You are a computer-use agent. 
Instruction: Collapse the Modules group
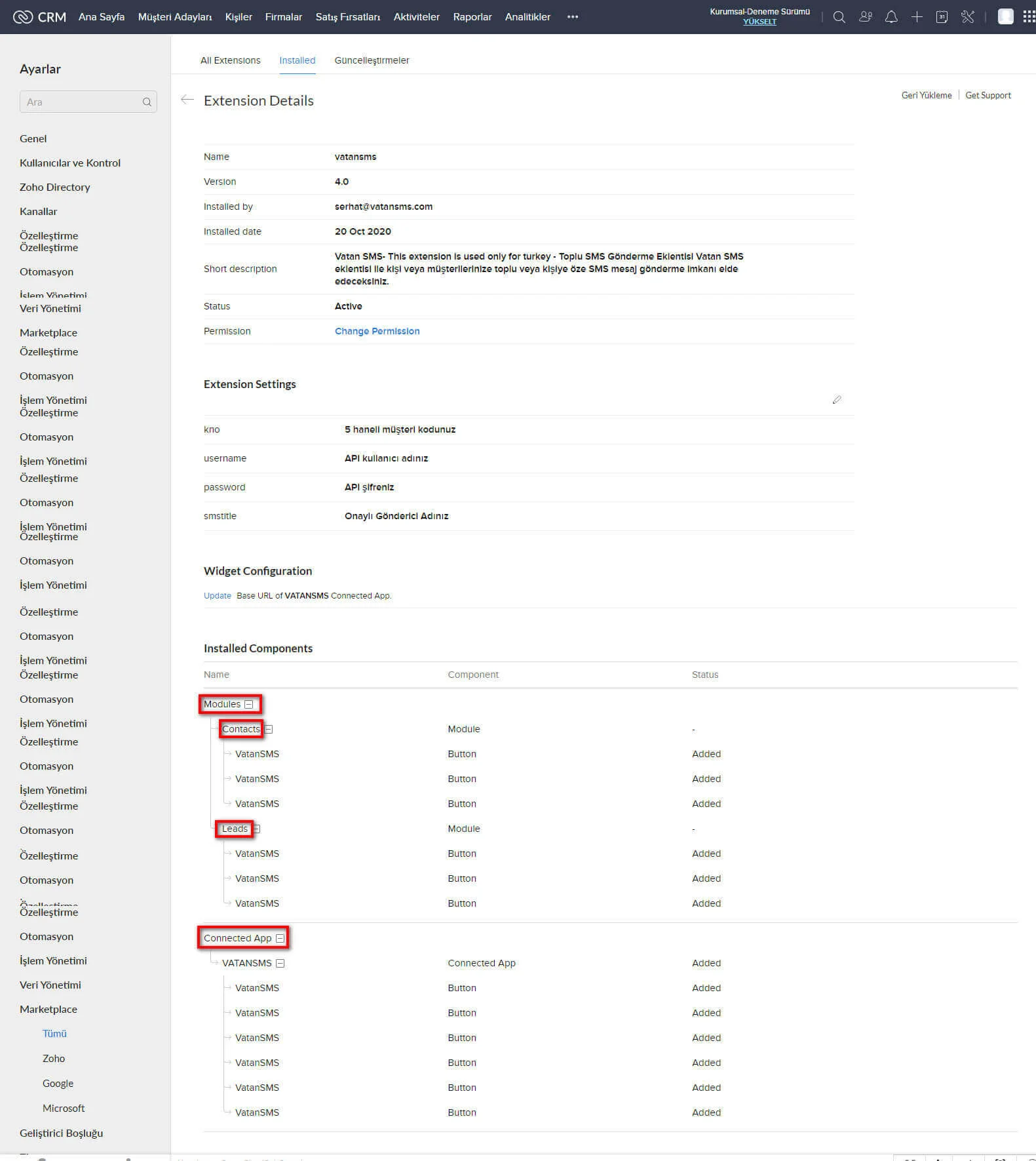(249, 704)
